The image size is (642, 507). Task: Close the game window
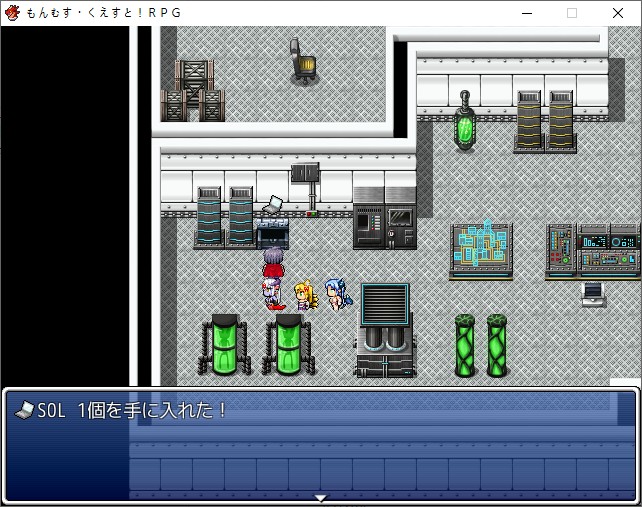pos(618,13)
